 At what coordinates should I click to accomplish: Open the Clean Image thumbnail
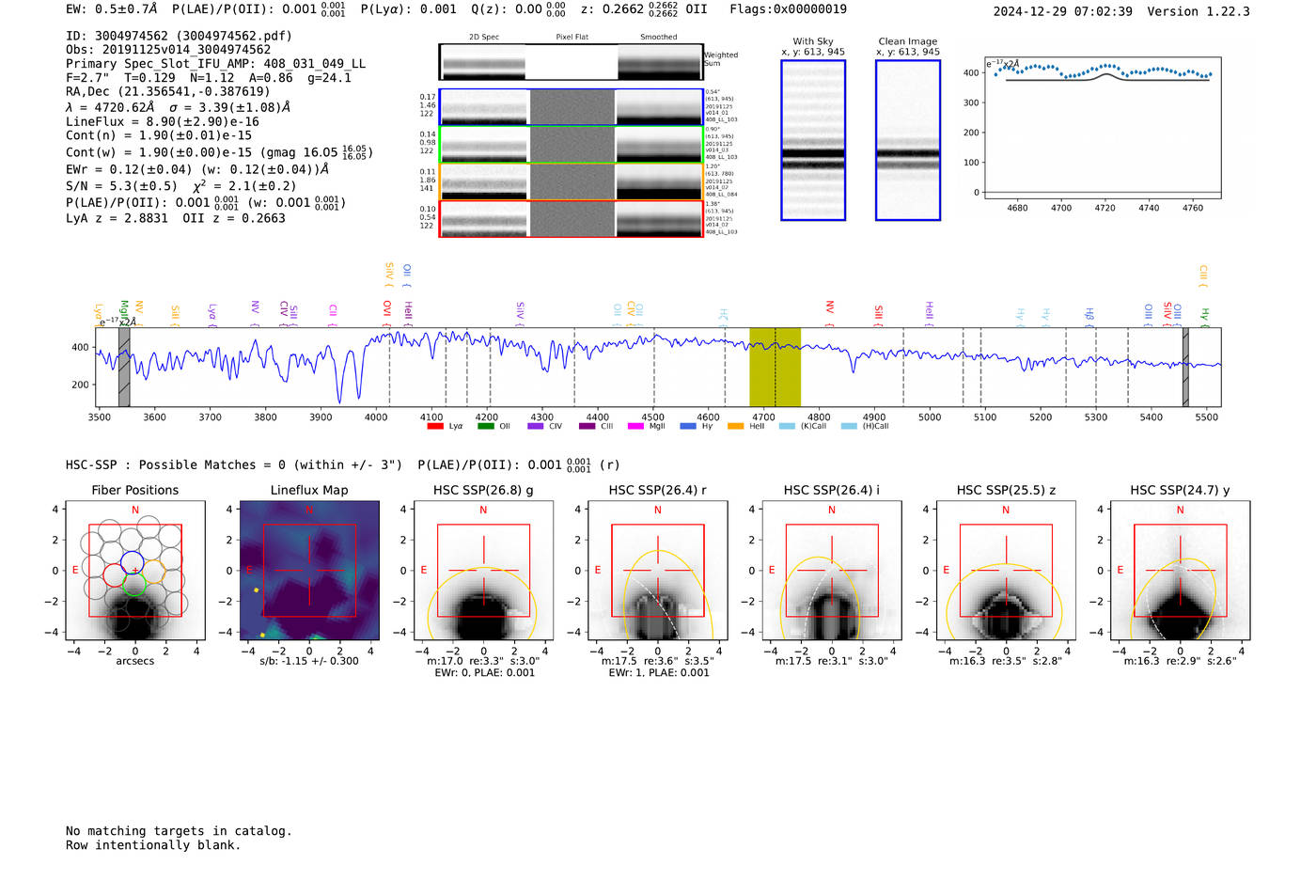(907, 140)
